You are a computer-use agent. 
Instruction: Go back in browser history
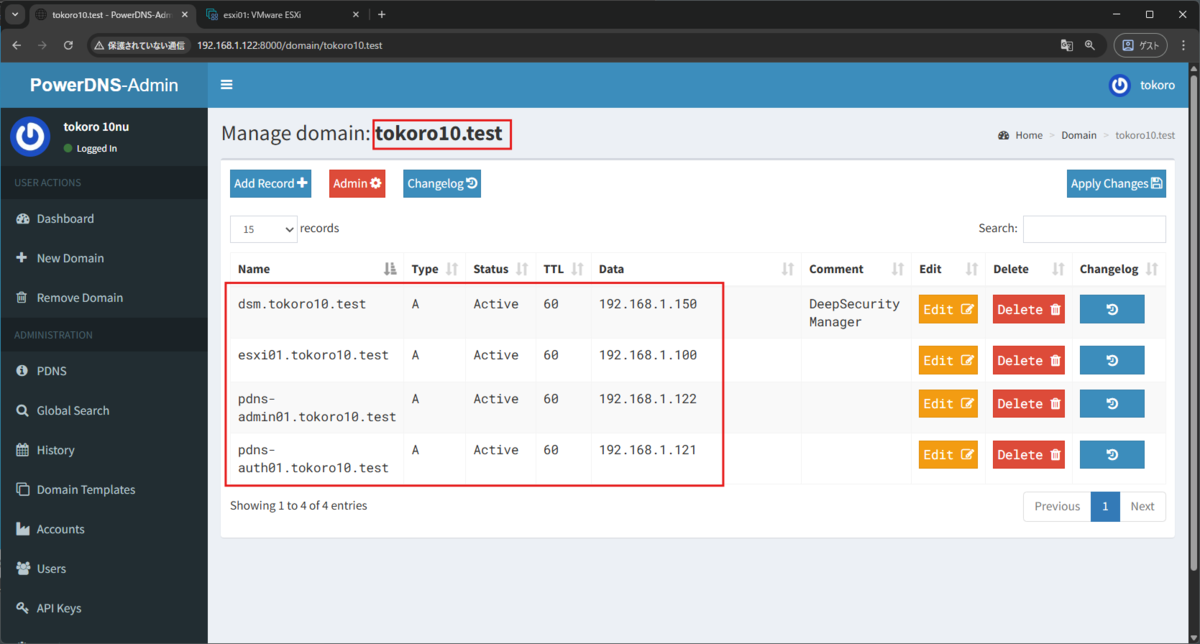[16, 45]
